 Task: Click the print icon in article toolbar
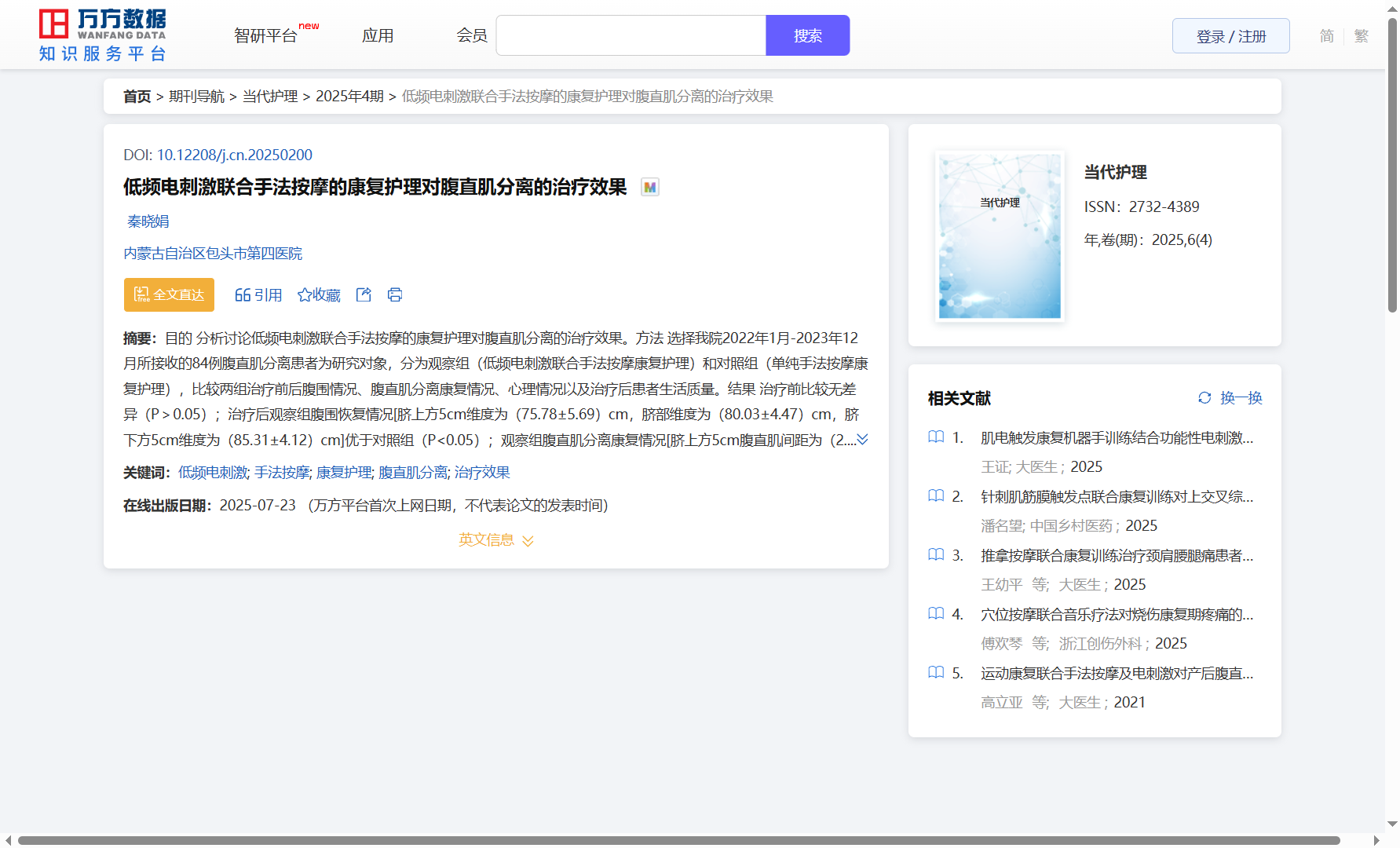pos(395,294)
